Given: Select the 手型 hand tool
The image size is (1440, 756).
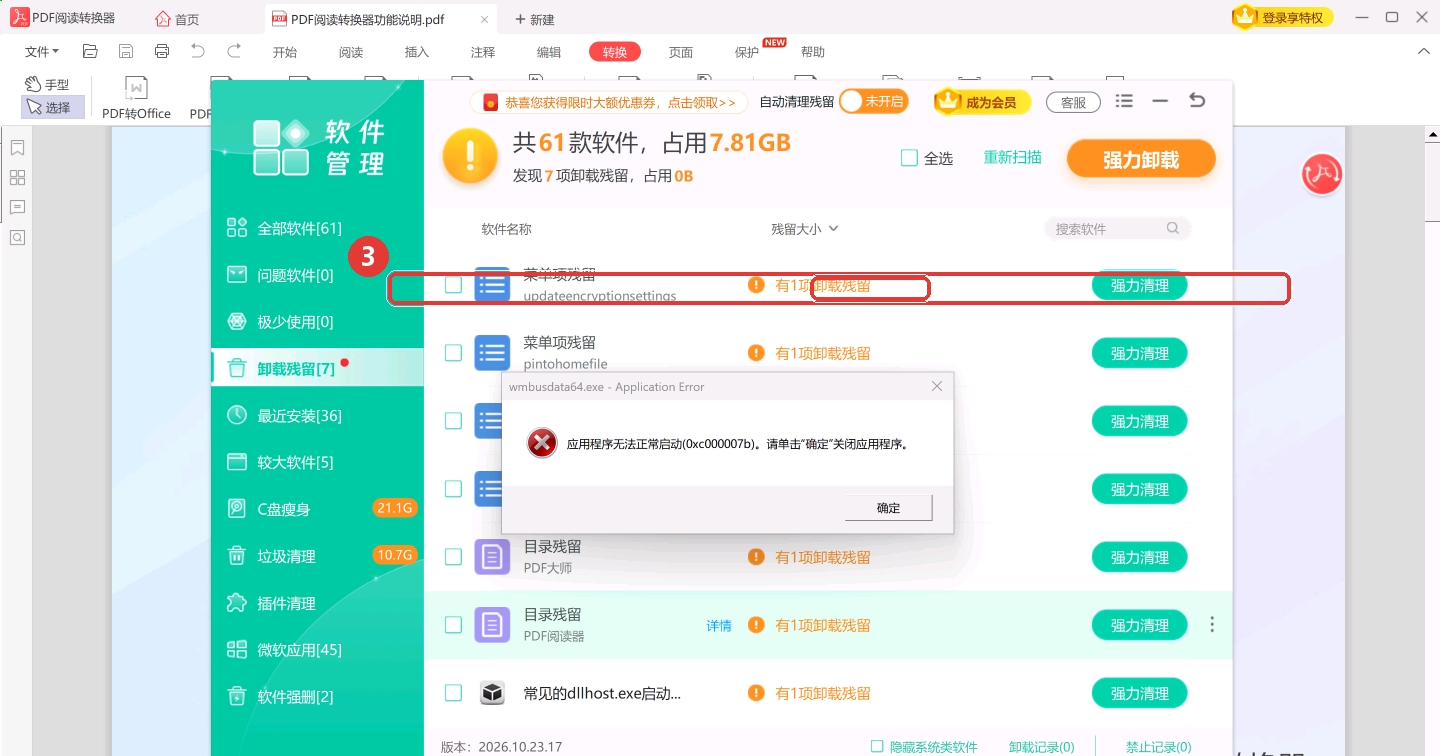Looking at the screenshot, I should (x=47, y=85).
